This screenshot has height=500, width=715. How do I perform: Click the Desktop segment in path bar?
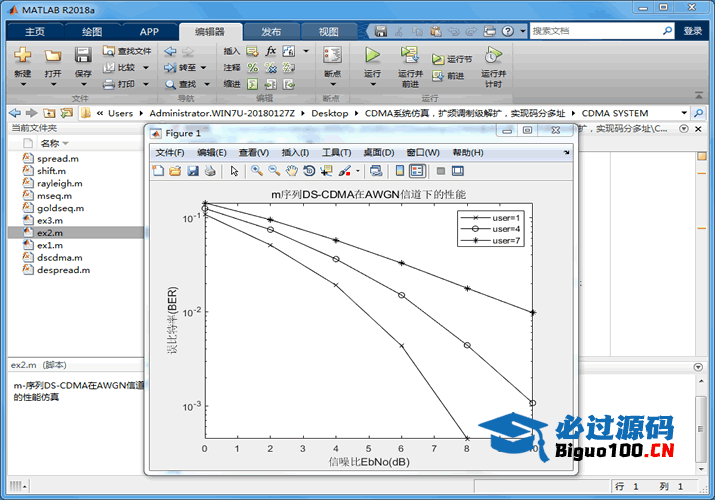[330, 113]
